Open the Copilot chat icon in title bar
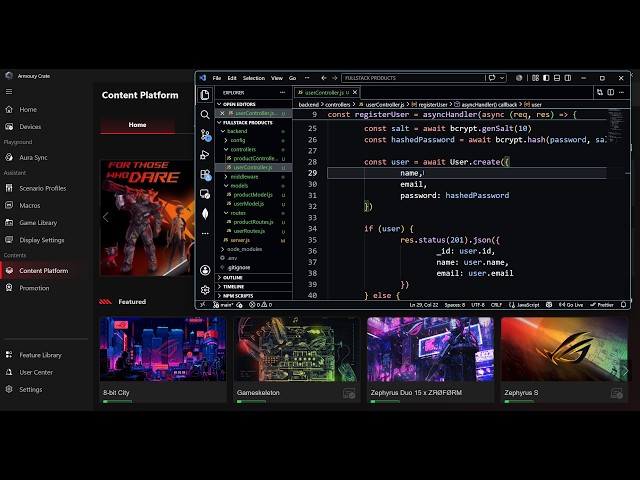 [492, 78]
